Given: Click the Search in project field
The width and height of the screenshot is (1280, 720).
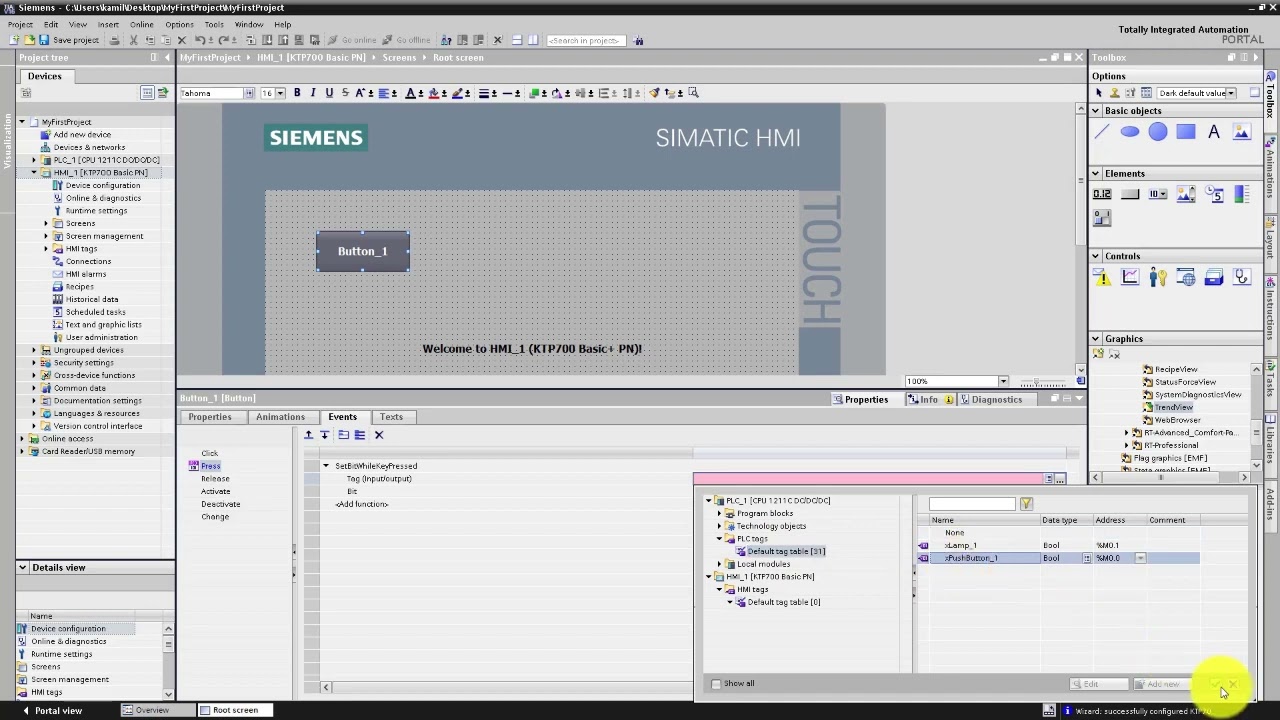Looking at the screenshot, I should coord(586,40).
